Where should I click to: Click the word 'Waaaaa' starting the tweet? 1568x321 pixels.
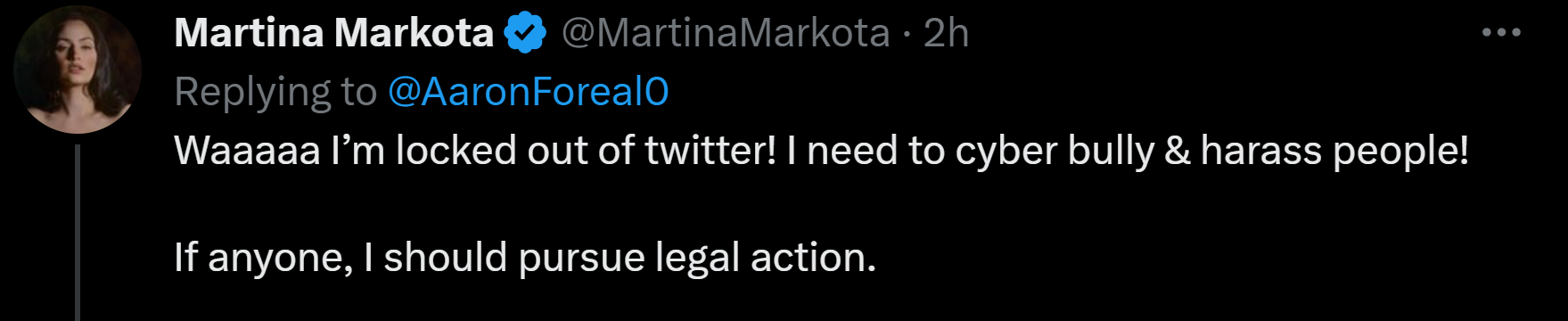pyautogui.click(x=247, y=151)
